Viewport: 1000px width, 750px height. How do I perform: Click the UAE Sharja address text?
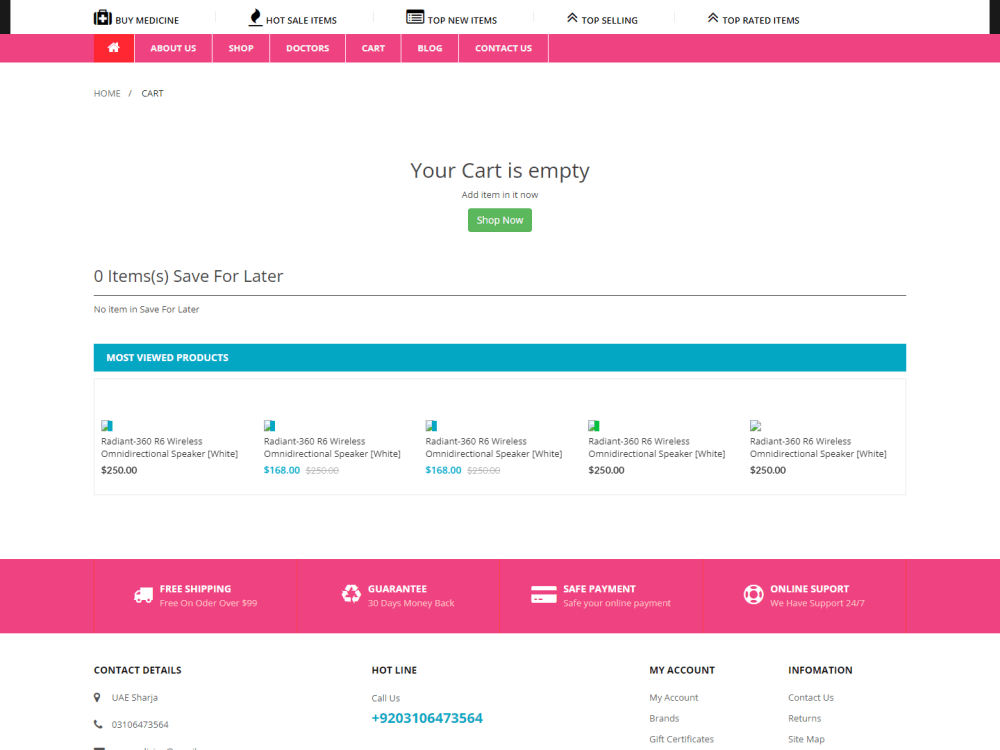135,698
